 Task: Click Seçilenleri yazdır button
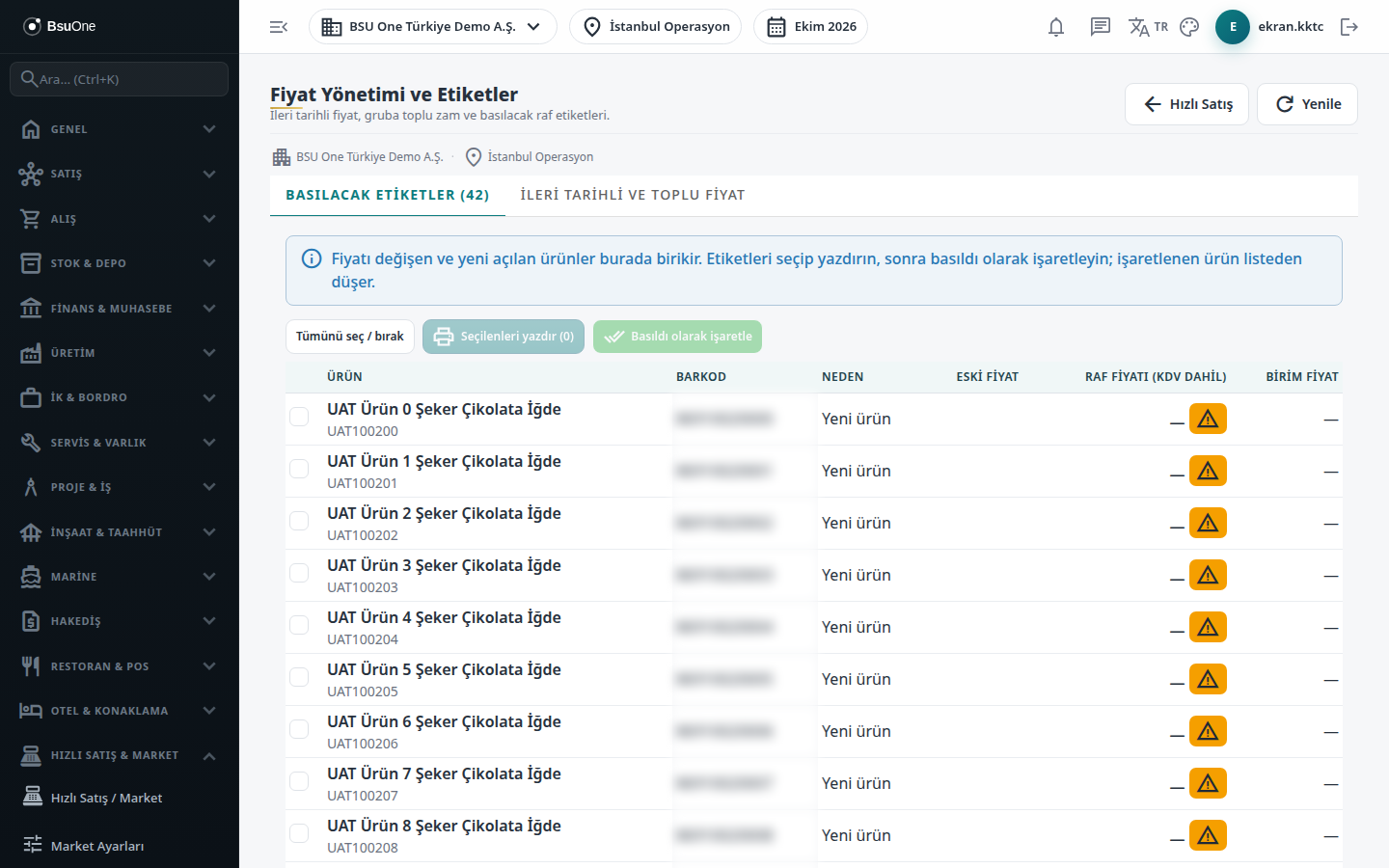coord(504,337)
